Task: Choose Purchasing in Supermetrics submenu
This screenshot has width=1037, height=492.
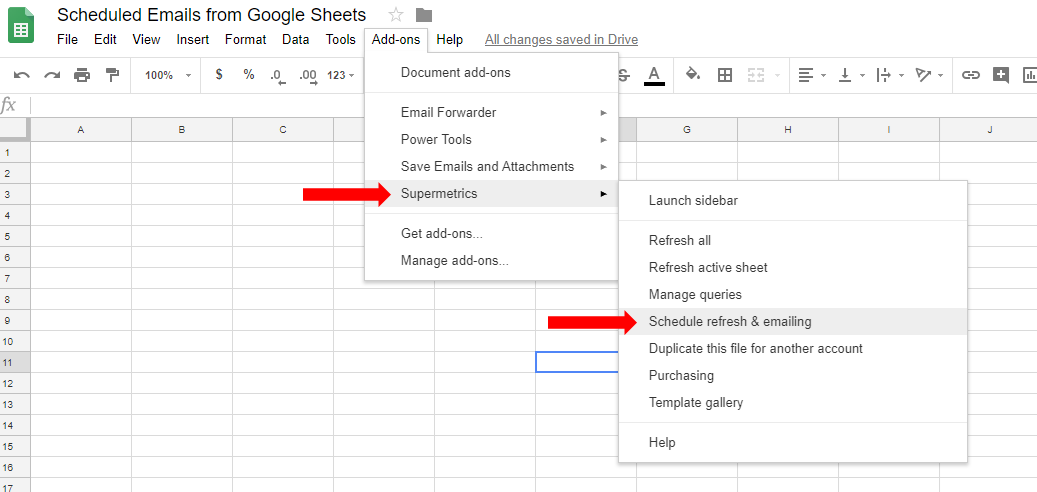Action: click(x=793, y=376)
